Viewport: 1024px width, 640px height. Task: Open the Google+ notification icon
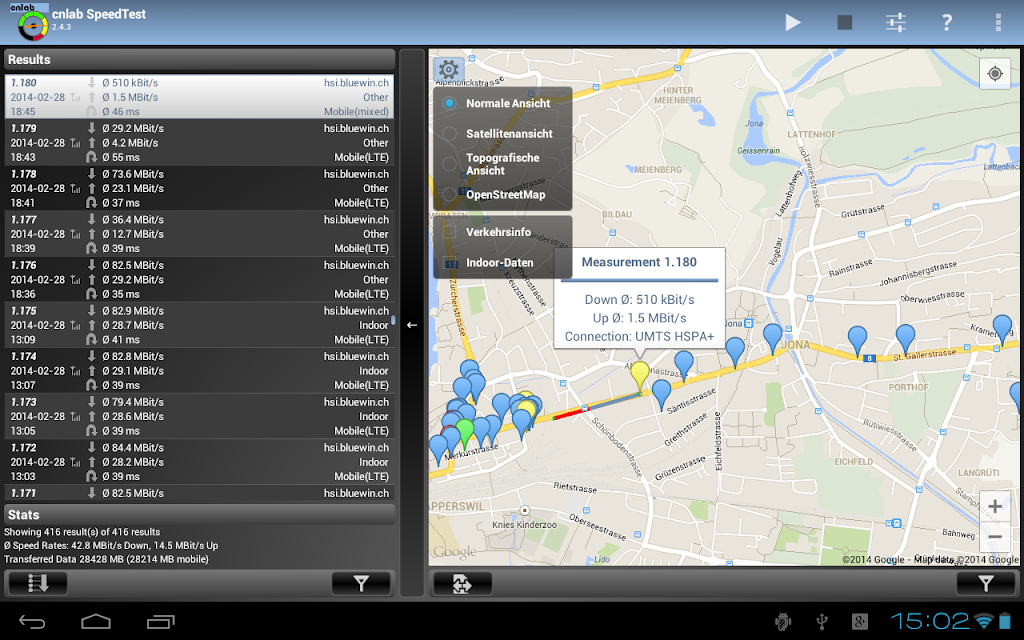pyautogui.click(x=859, y=621)
